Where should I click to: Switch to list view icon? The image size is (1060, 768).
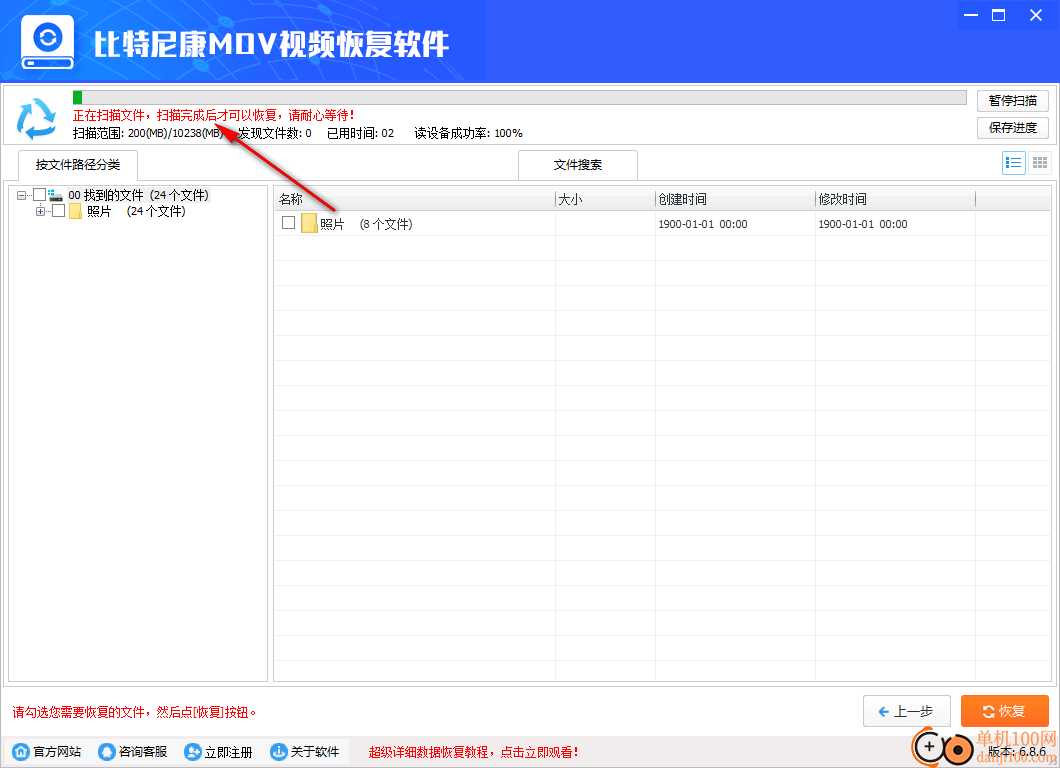click(x=1013, y=163)
